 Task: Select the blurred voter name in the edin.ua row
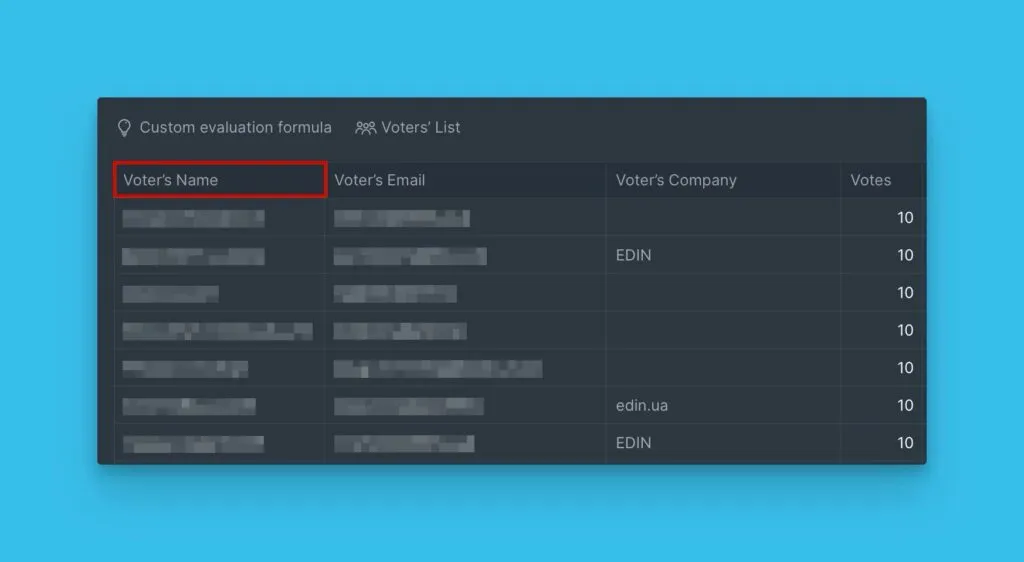[189, 406]
